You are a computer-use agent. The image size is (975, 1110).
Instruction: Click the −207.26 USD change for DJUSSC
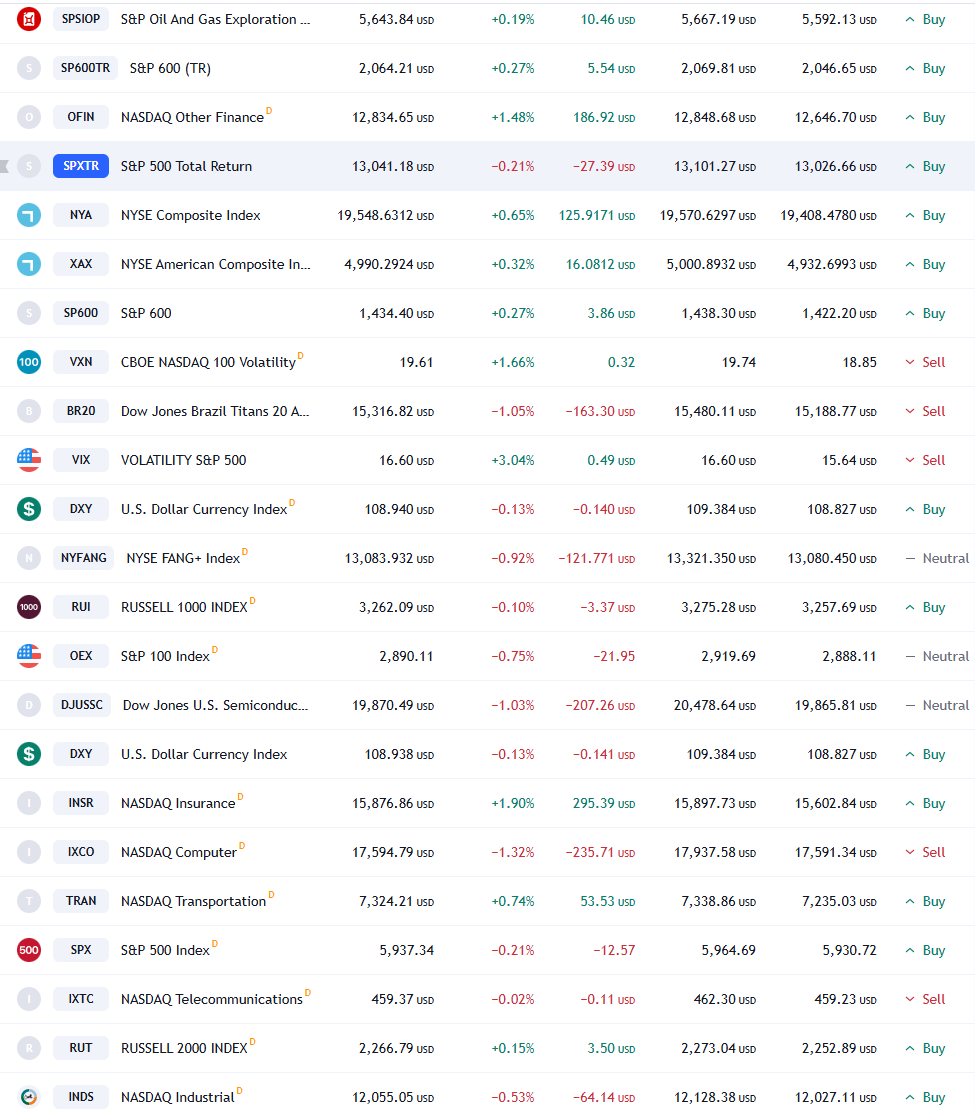[600, 706]
